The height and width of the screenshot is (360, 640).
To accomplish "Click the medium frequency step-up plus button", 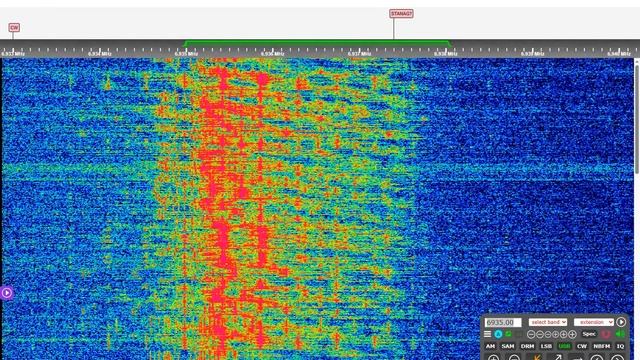I will pos(564,334).
